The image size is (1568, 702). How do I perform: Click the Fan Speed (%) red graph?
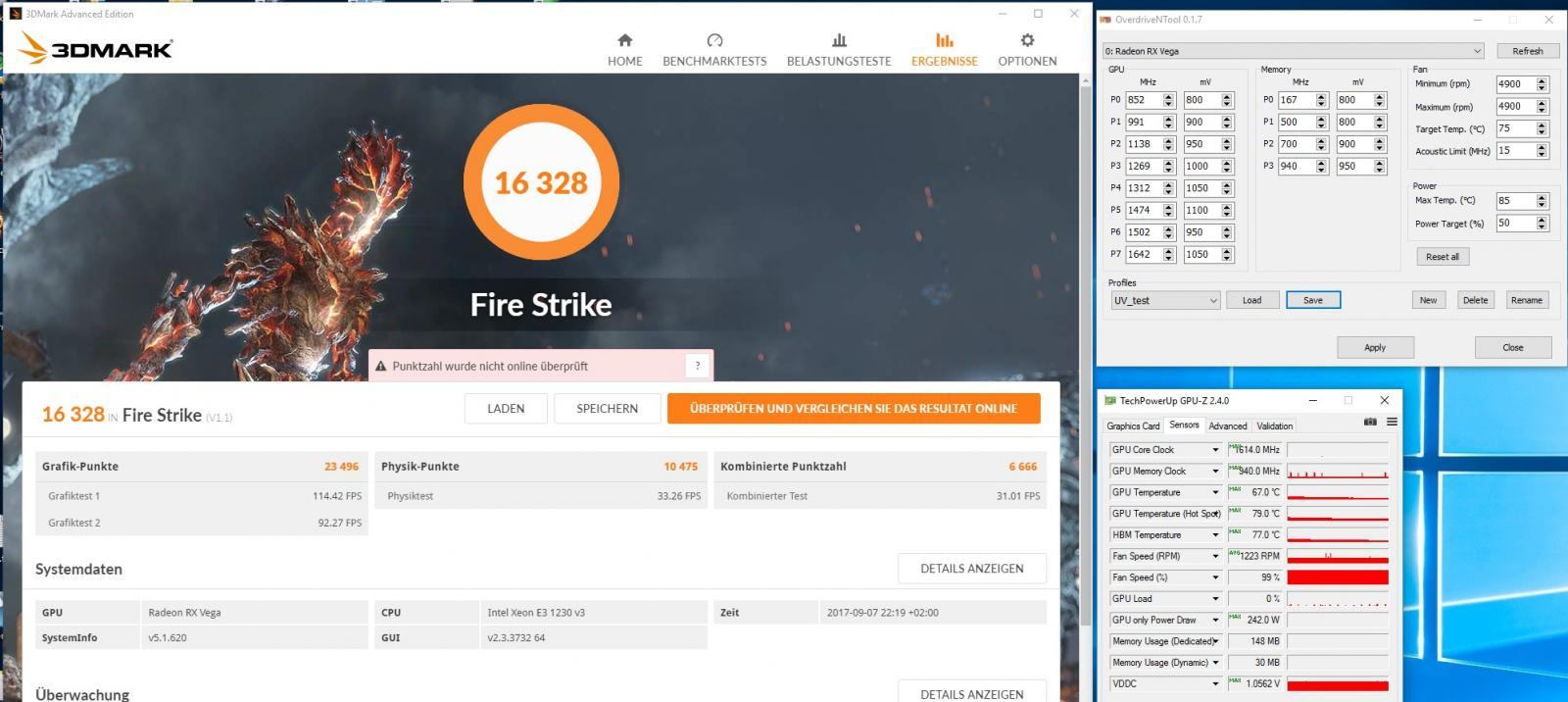pos(1338,577)
